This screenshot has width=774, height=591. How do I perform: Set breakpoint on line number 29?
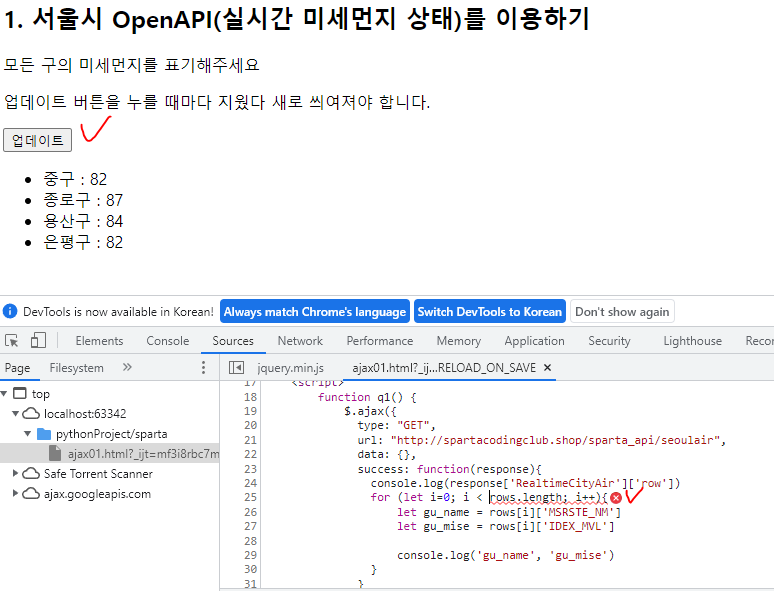coord(250,555)
